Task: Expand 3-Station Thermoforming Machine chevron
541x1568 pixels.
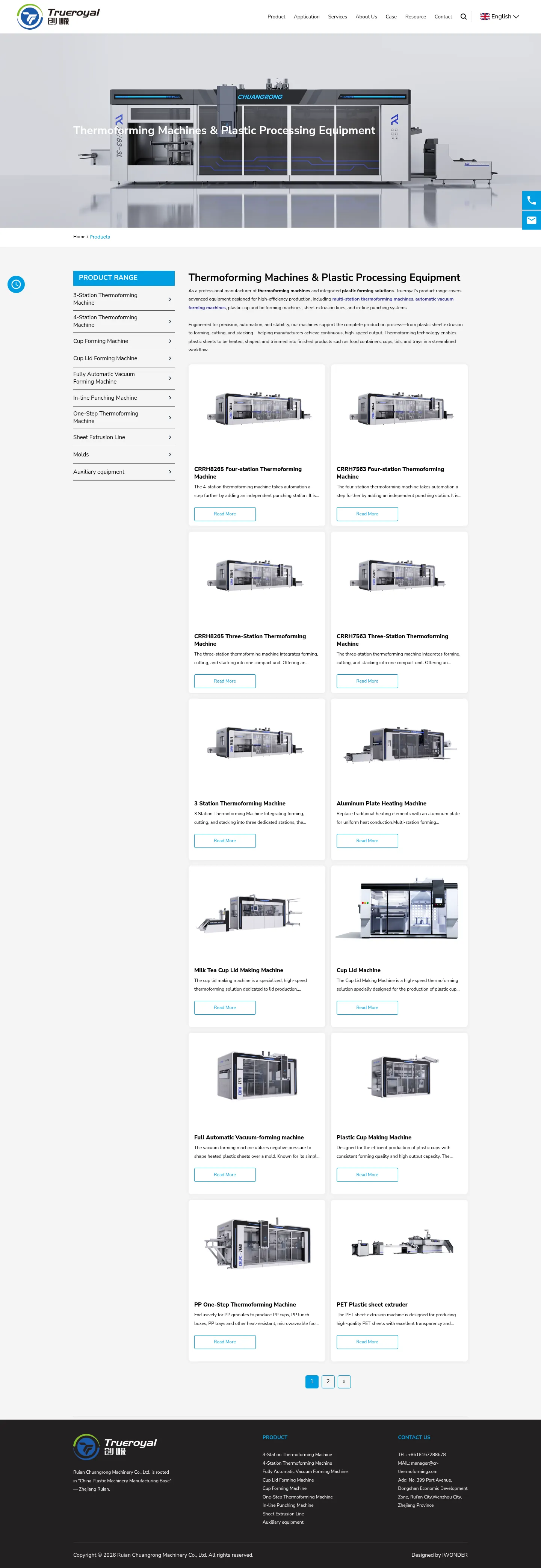Action: point(170,299)
